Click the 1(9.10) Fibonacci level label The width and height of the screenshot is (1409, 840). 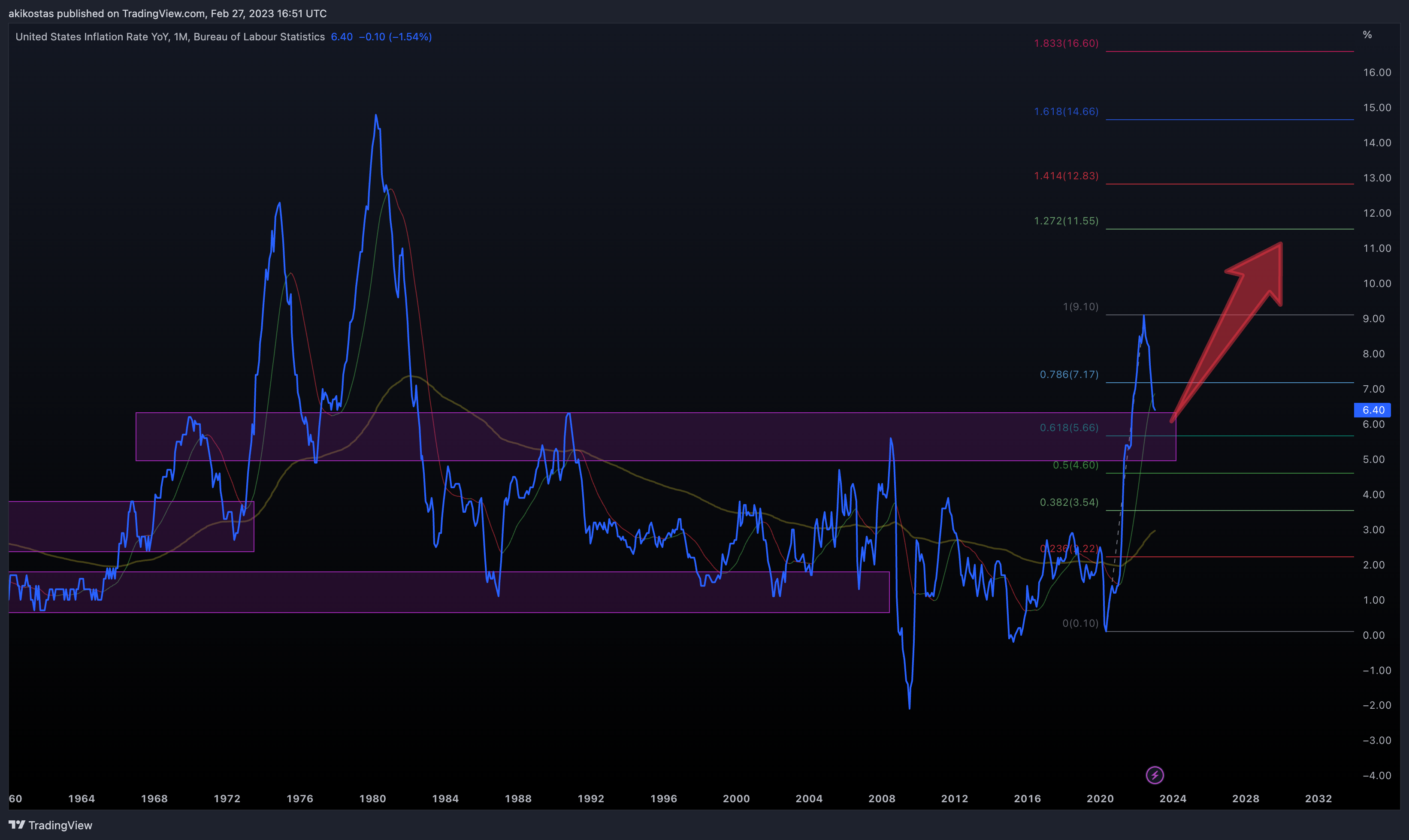point(1080,307)
